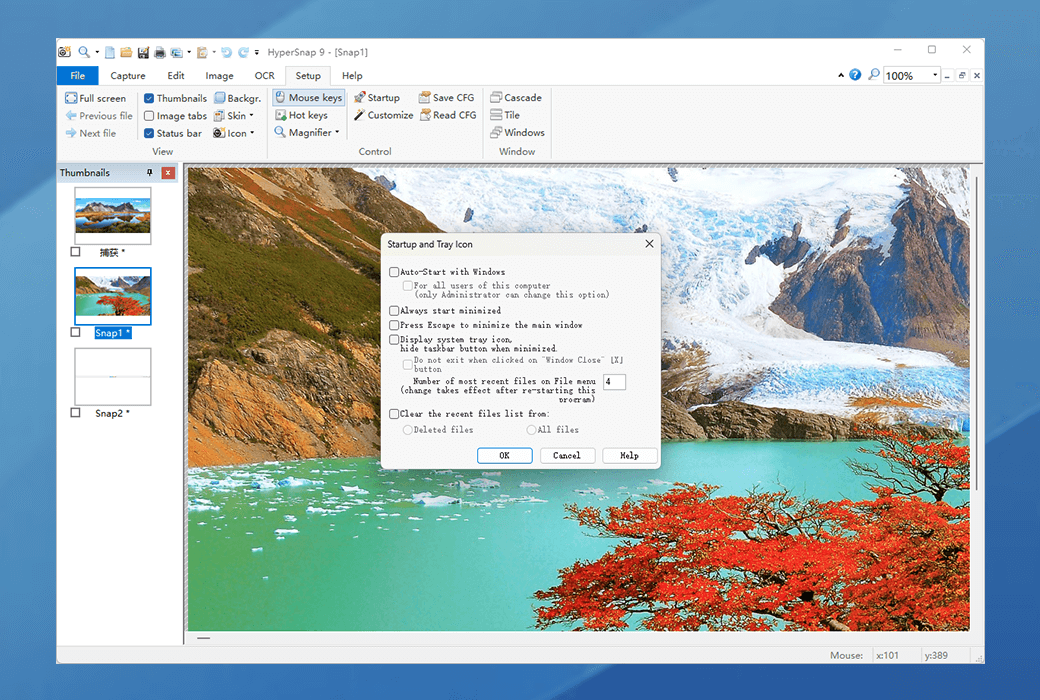
Task: Go to the Next file
Action: point(90,133)
